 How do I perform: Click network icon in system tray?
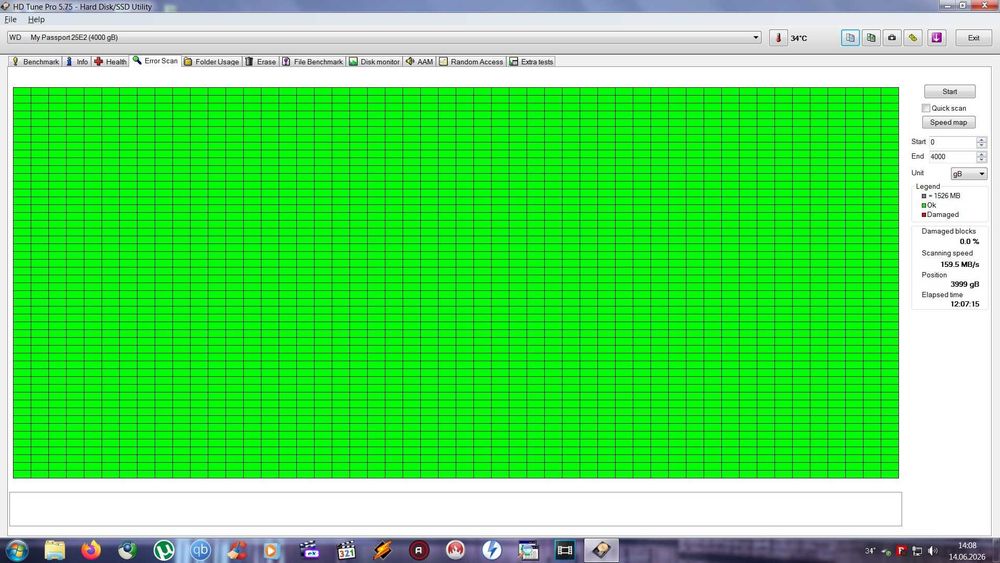(x=918, y=551)
